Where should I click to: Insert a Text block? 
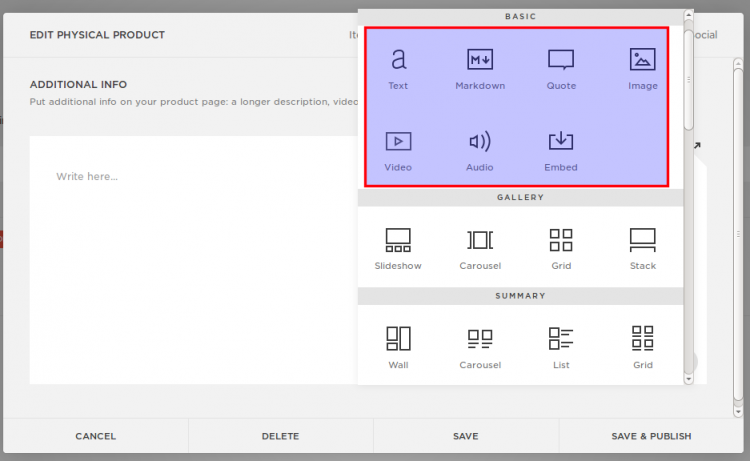(398, 69)
